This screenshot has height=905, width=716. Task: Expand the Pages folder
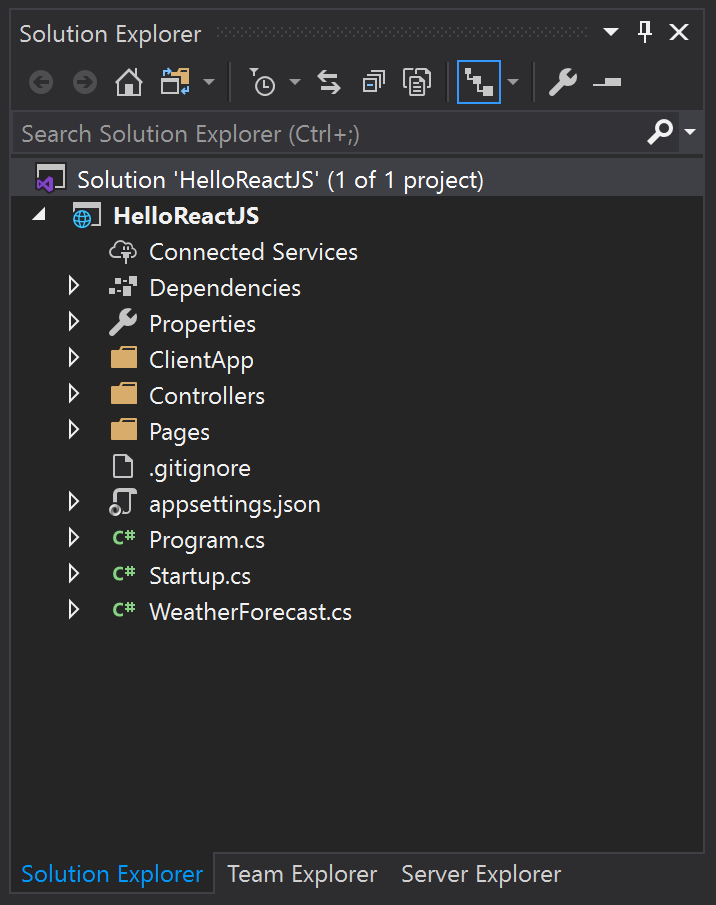pyautogui.click(x=73, y=429)
